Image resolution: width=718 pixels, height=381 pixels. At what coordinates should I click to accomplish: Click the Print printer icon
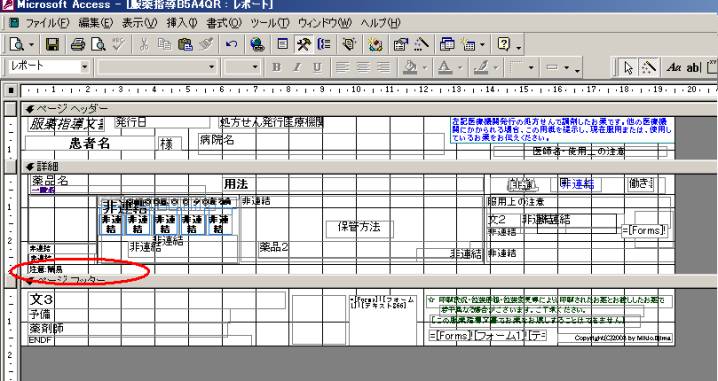click(78, 44)
